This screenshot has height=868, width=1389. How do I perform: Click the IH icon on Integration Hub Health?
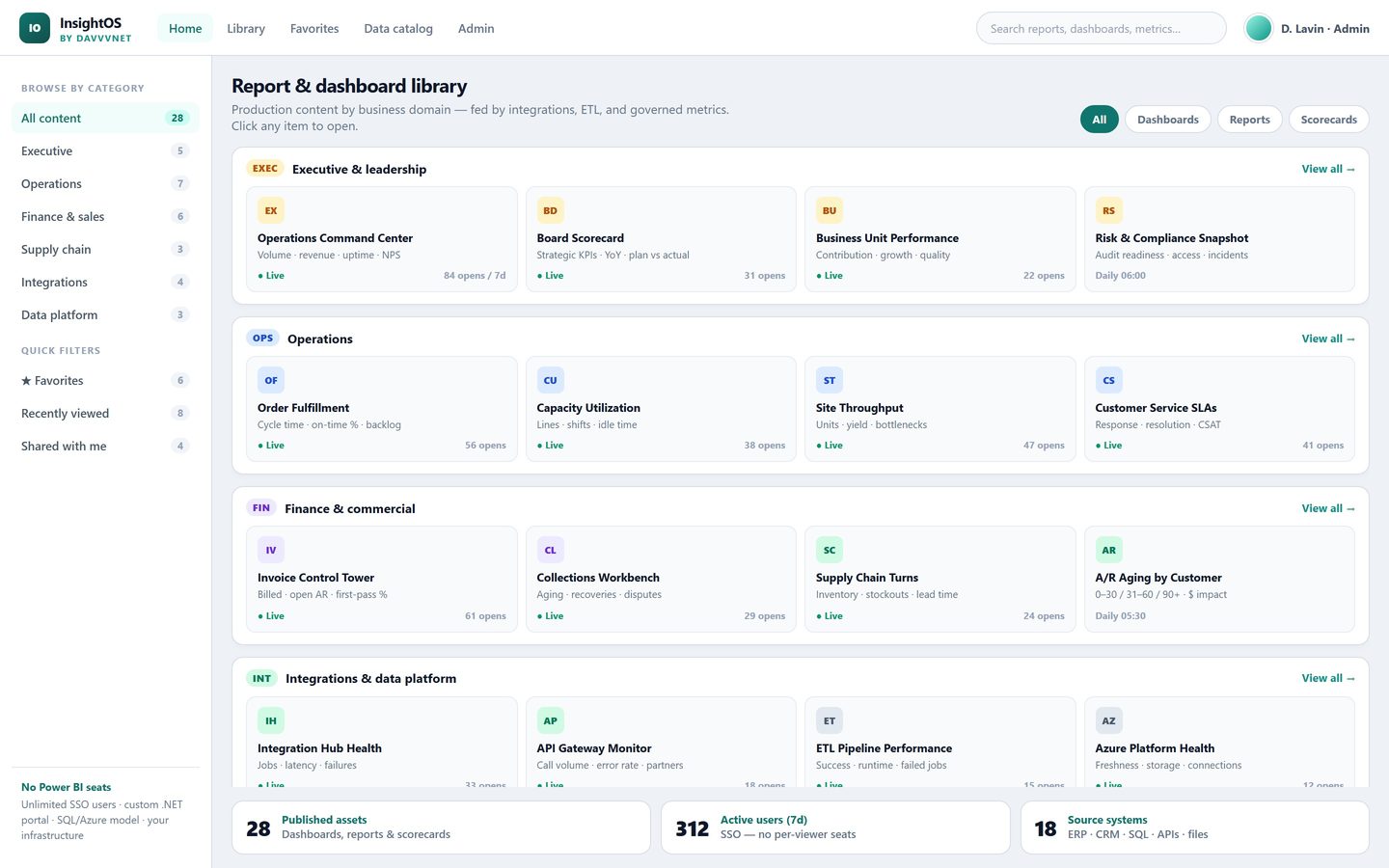[x=271, y=720]
